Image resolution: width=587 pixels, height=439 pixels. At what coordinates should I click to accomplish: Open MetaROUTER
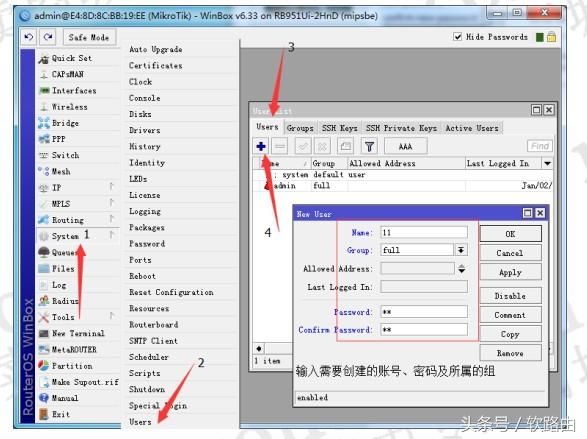click(74, 350)
